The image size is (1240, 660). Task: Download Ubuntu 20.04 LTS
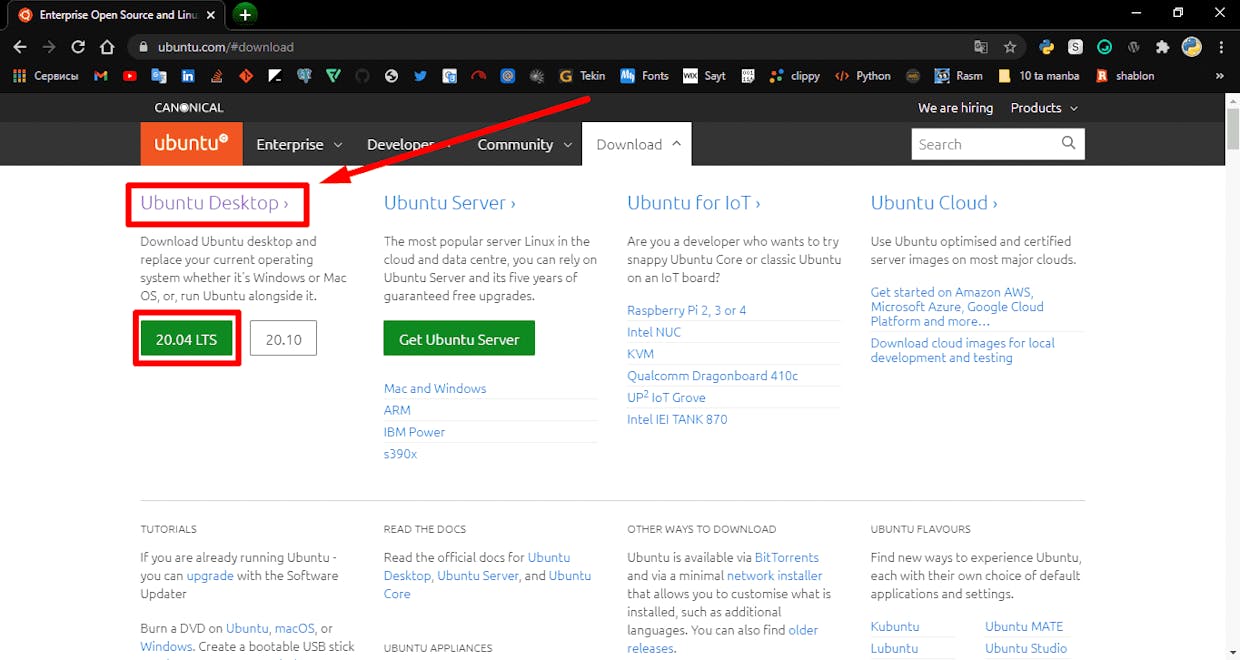pyautogui.click(x=186, y=339)
